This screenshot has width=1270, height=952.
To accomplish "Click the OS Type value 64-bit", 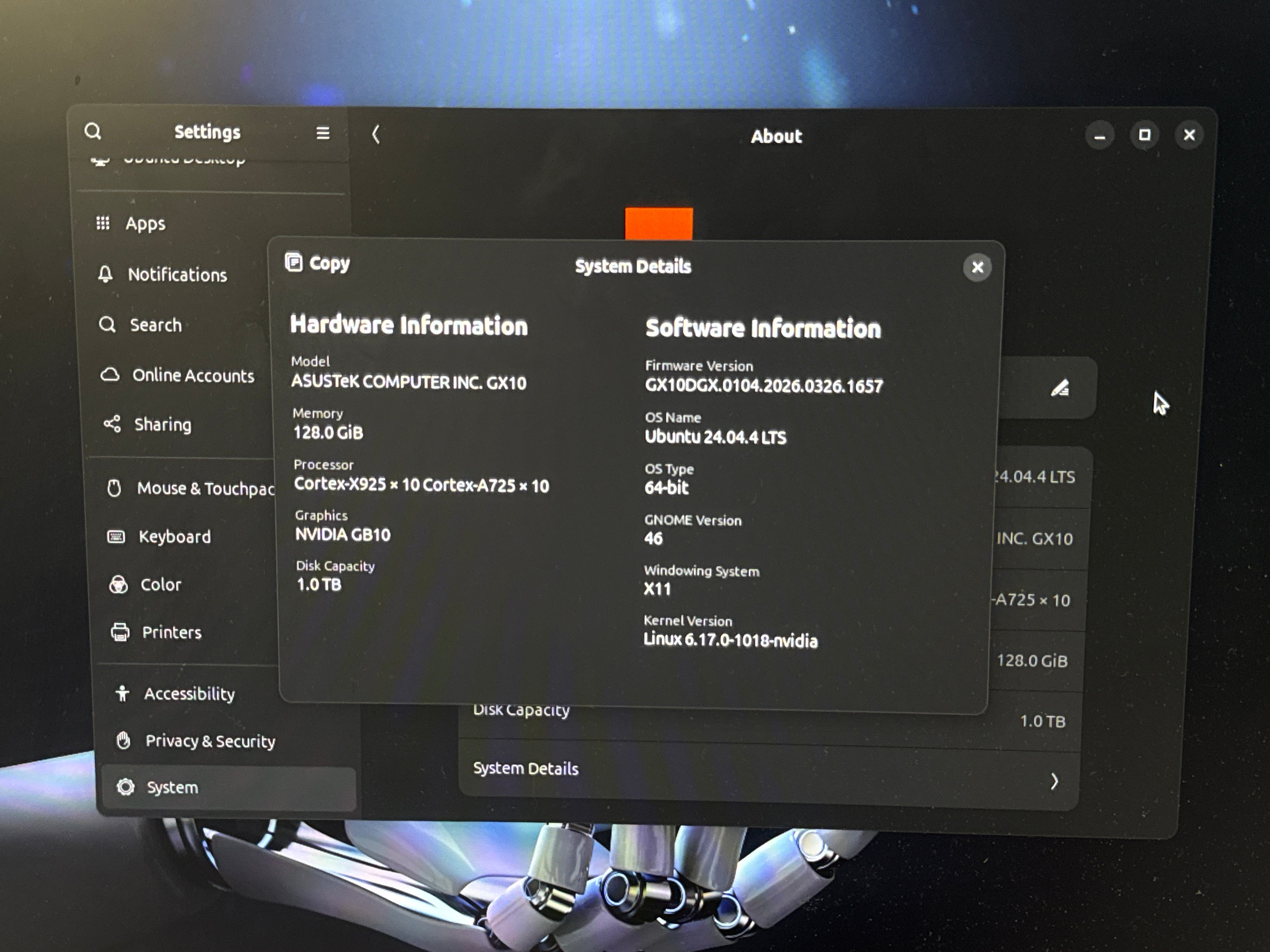I will [x=666, y=488].
